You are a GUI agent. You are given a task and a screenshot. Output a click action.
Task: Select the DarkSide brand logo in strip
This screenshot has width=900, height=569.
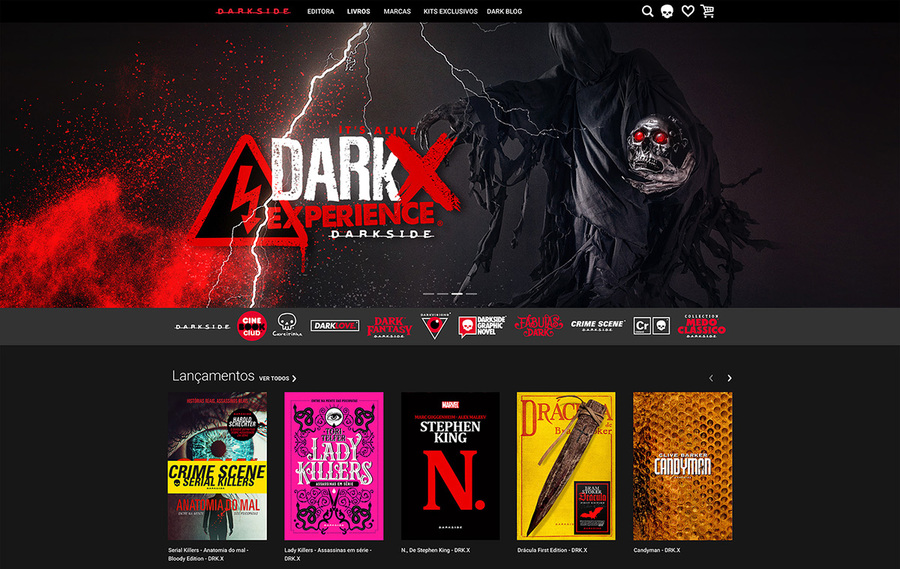pyautogui.click(x=203, y=326)
